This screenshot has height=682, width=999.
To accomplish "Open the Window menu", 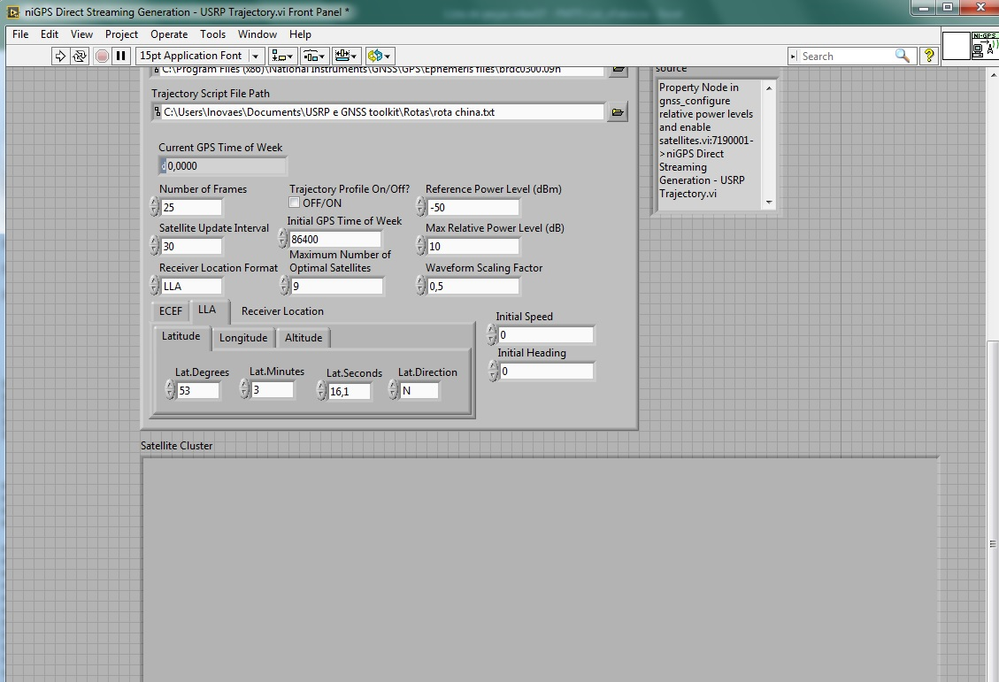I will click(x=257, y=34).
